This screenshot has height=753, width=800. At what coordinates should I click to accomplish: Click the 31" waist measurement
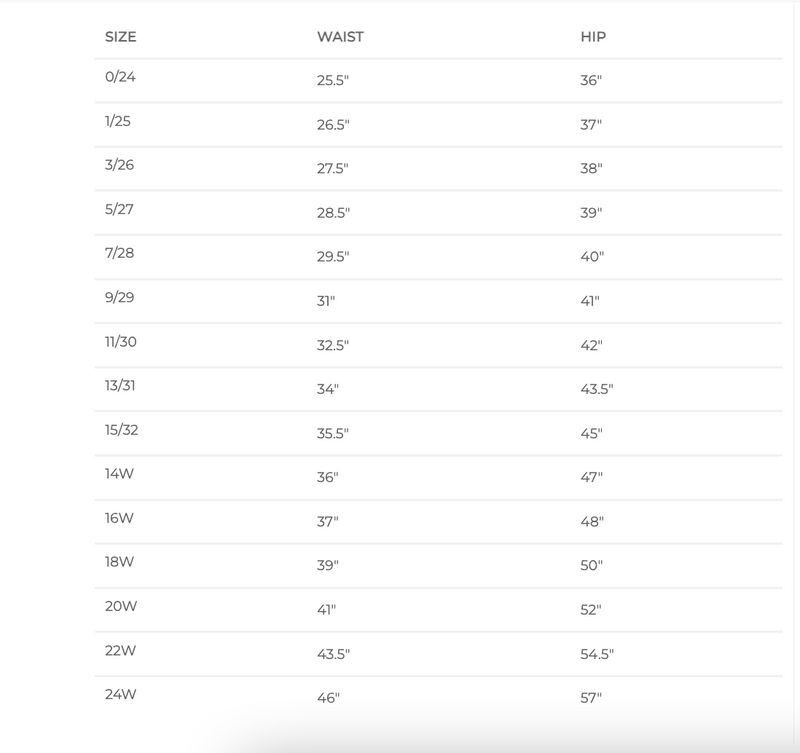328,301
